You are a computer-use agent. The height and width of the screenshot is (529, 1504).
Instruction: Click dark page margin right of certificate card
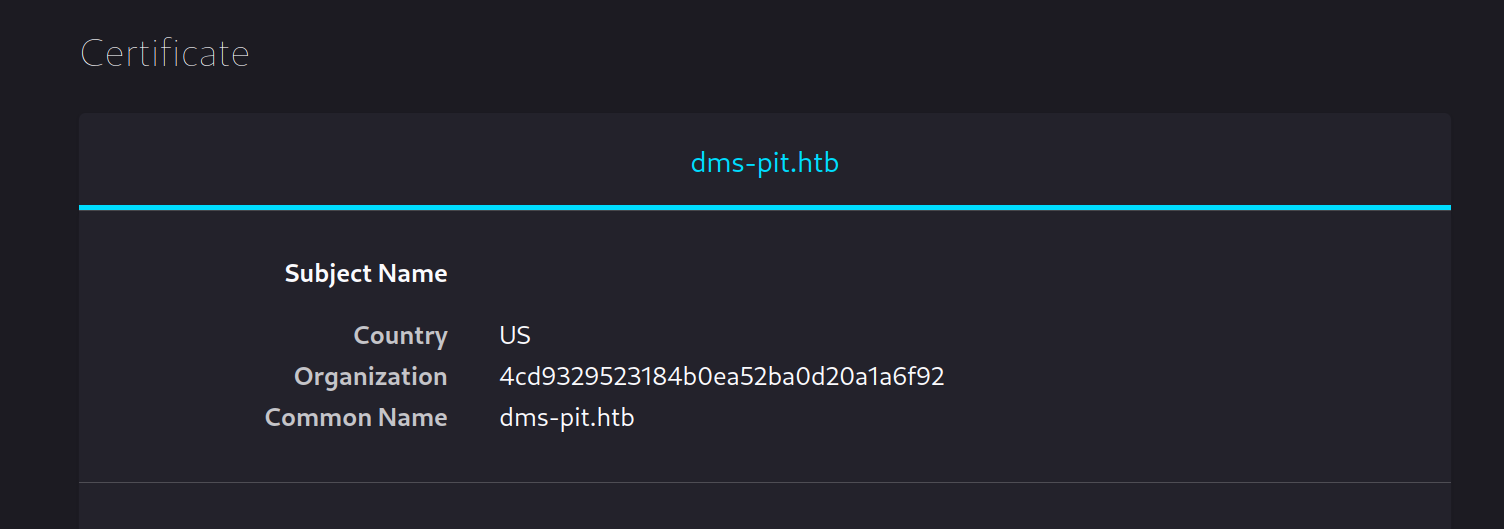(x=1477, y=300)
